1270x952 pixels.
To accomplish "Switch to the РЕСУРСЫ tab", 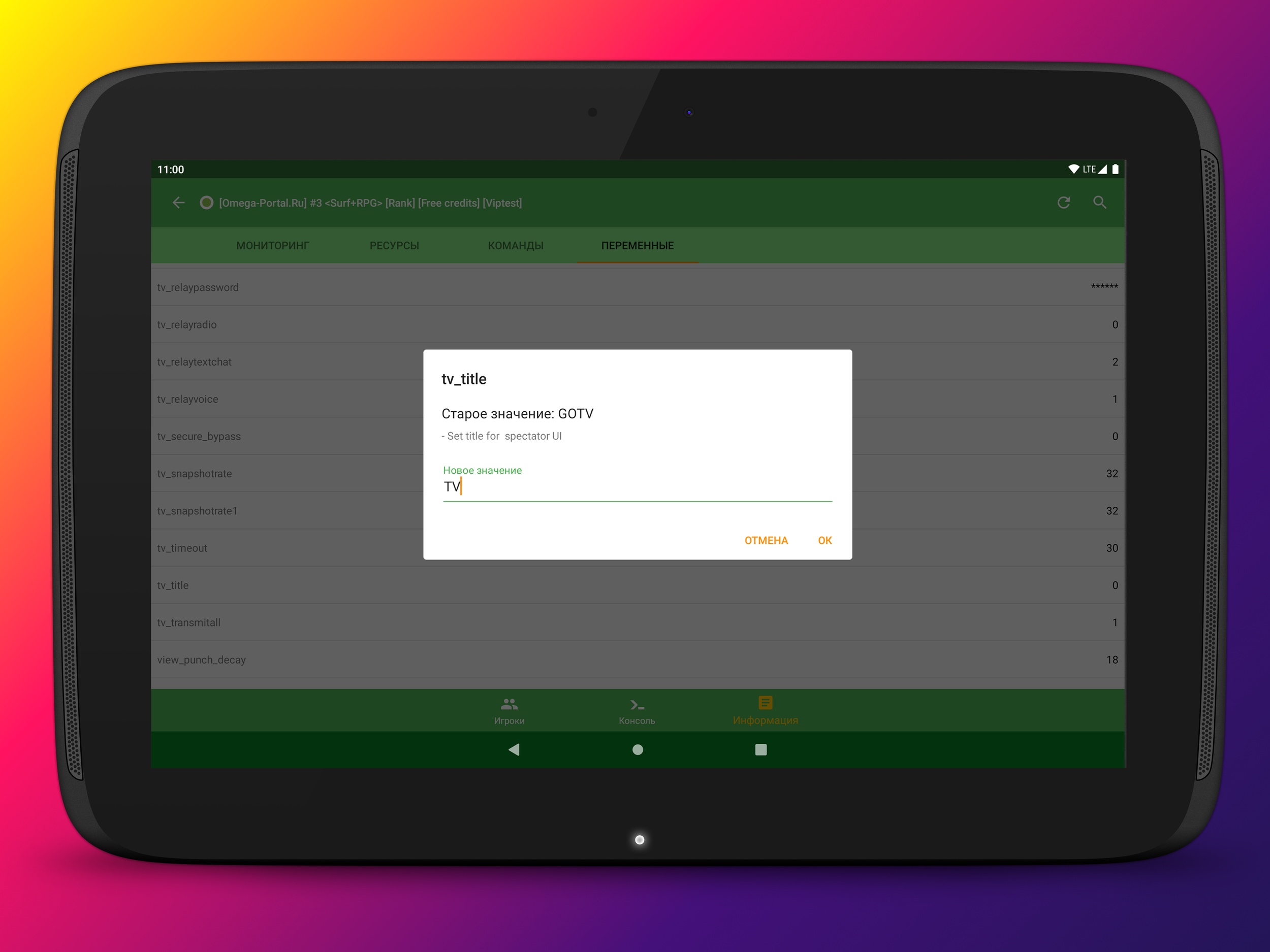I will (x=394, y=246).
